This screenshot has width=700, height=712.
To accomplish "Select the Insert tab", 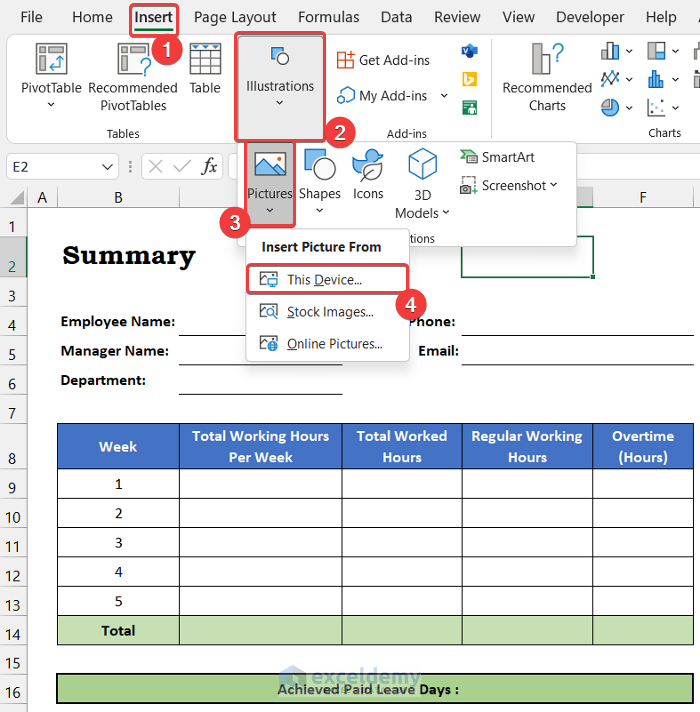I will pos(153,17).
